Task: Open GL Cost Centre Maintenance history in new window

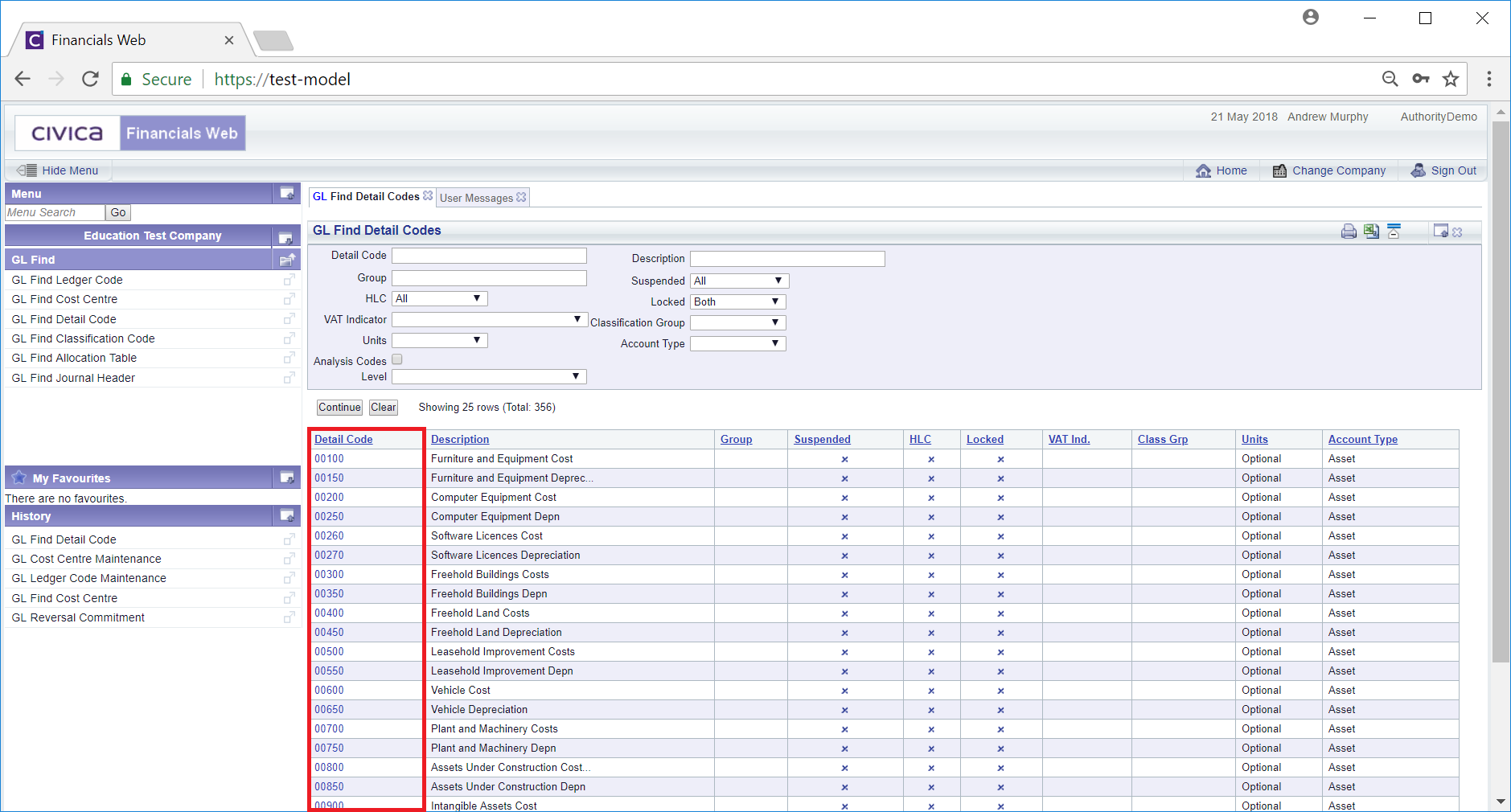Action: point(289,559)
